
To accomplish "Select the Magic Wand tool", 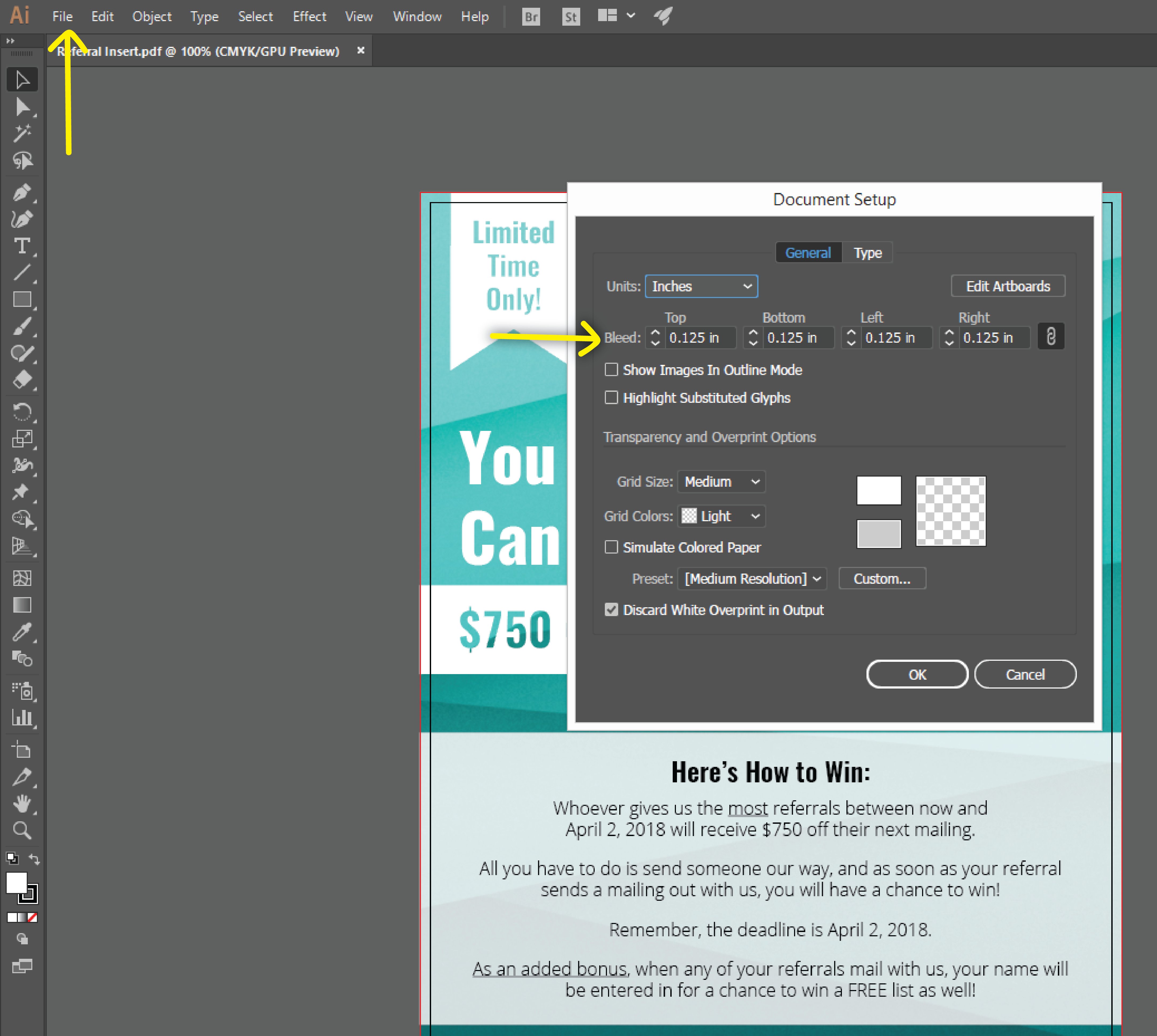I will (x=22, y=134).
